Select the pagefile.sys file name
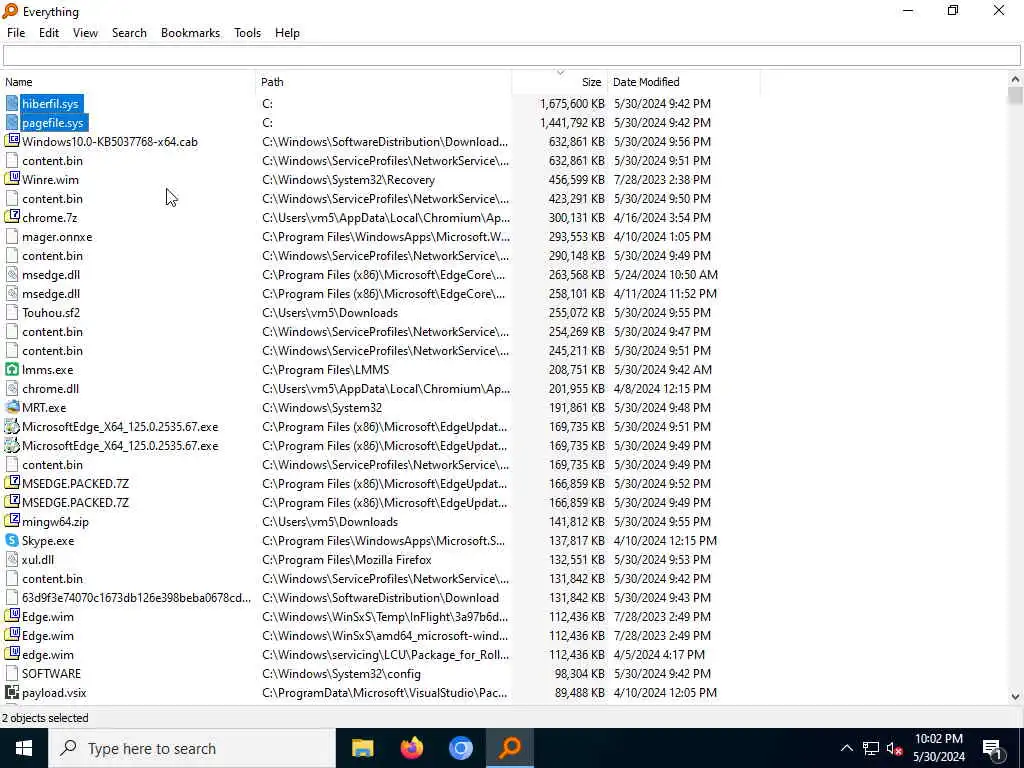1024x768 pixels. click(53, 122)
